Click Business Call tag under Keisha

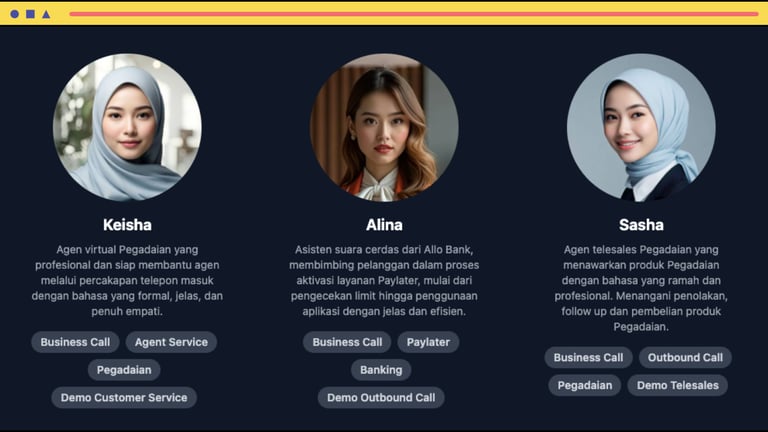tap(75, 342)
